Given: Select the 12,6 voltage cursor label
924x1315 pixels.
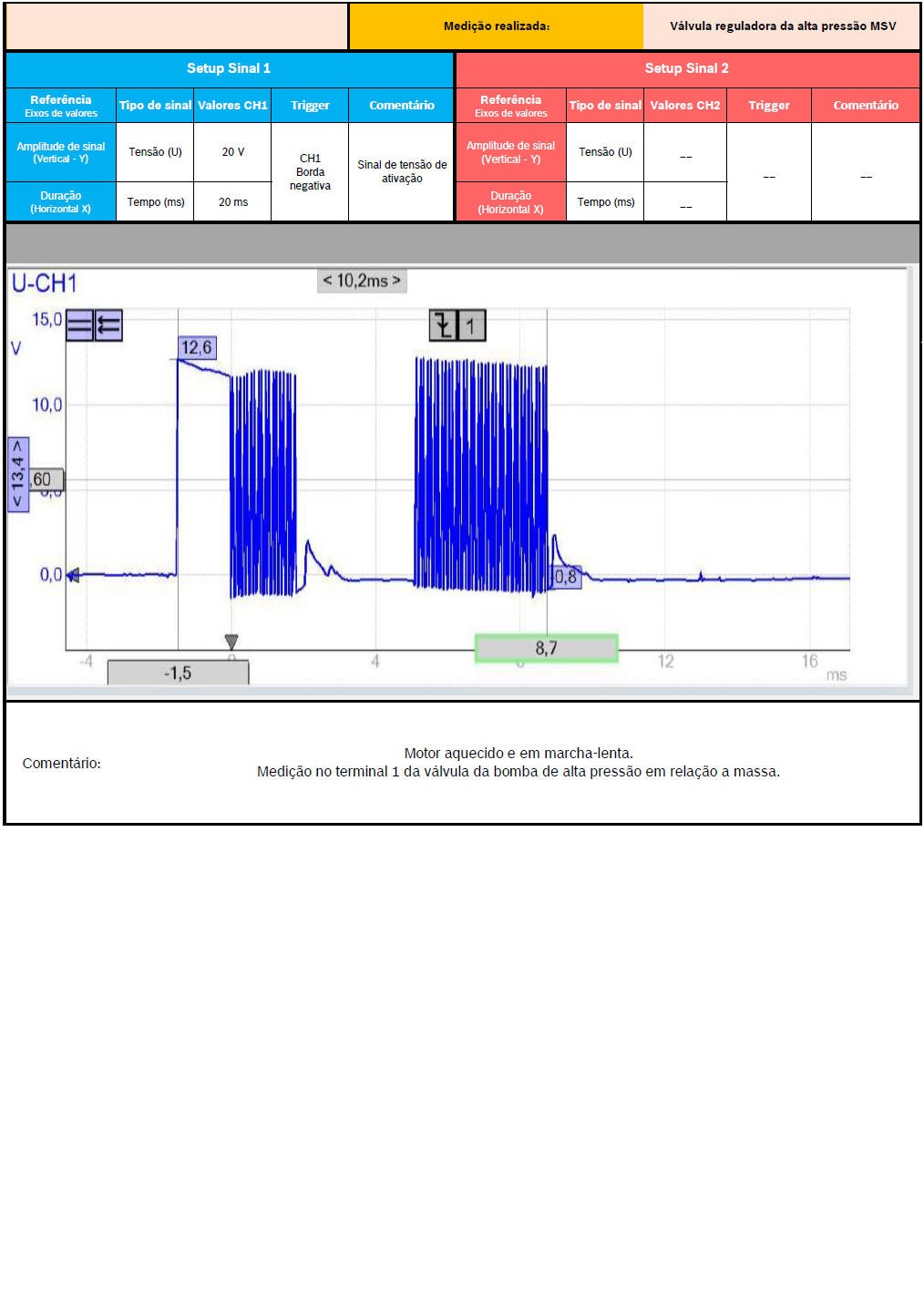Looking at the screenshot, I should click(197, 347).
